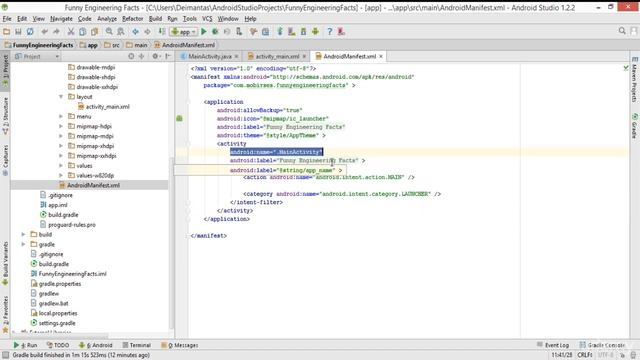Open Project panel gear settings
This screenshot has width=640, height=360.
tap(156, 56)
